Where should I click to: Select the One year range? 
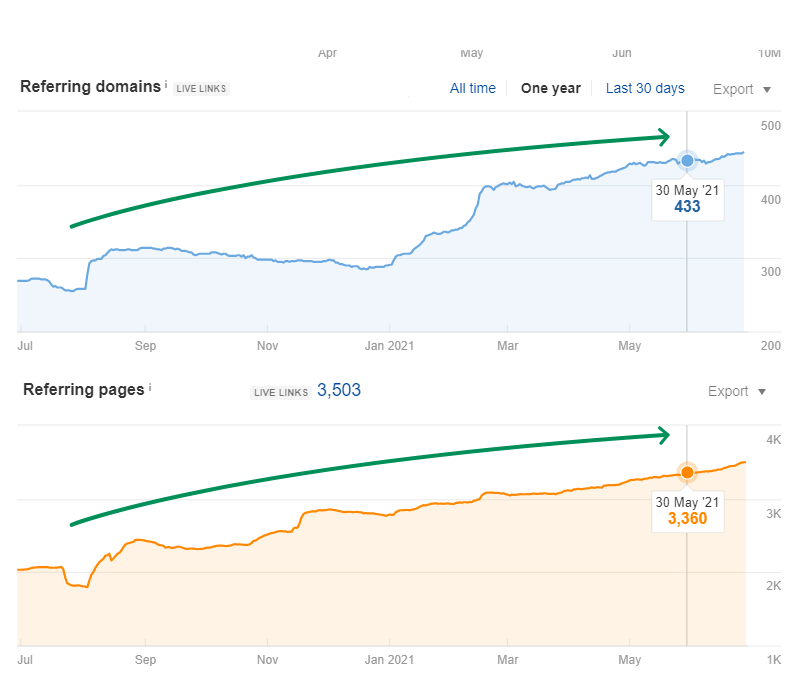click(550, 88)
